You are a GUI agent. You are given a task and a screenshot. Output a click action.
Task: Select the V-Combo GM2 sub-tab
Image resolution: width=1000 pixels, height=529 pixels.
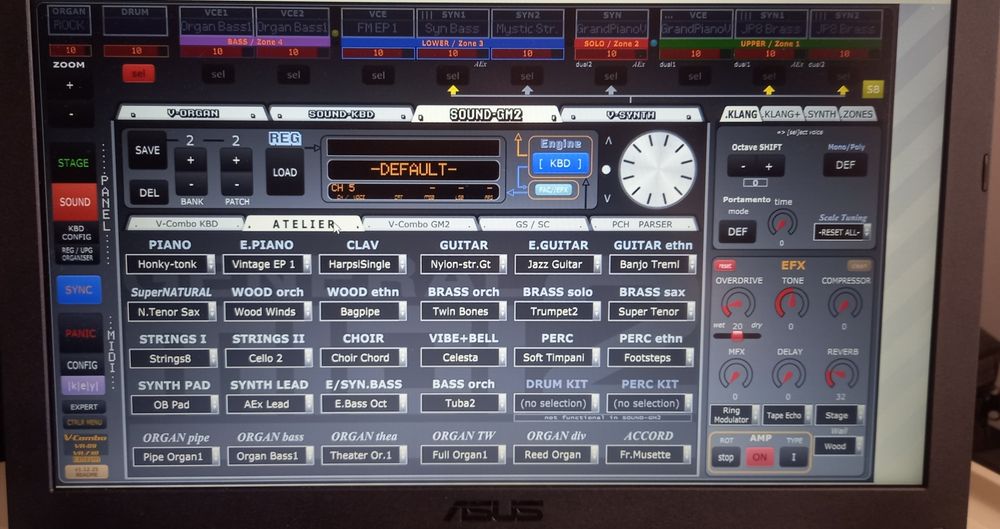tap(420, 224)
